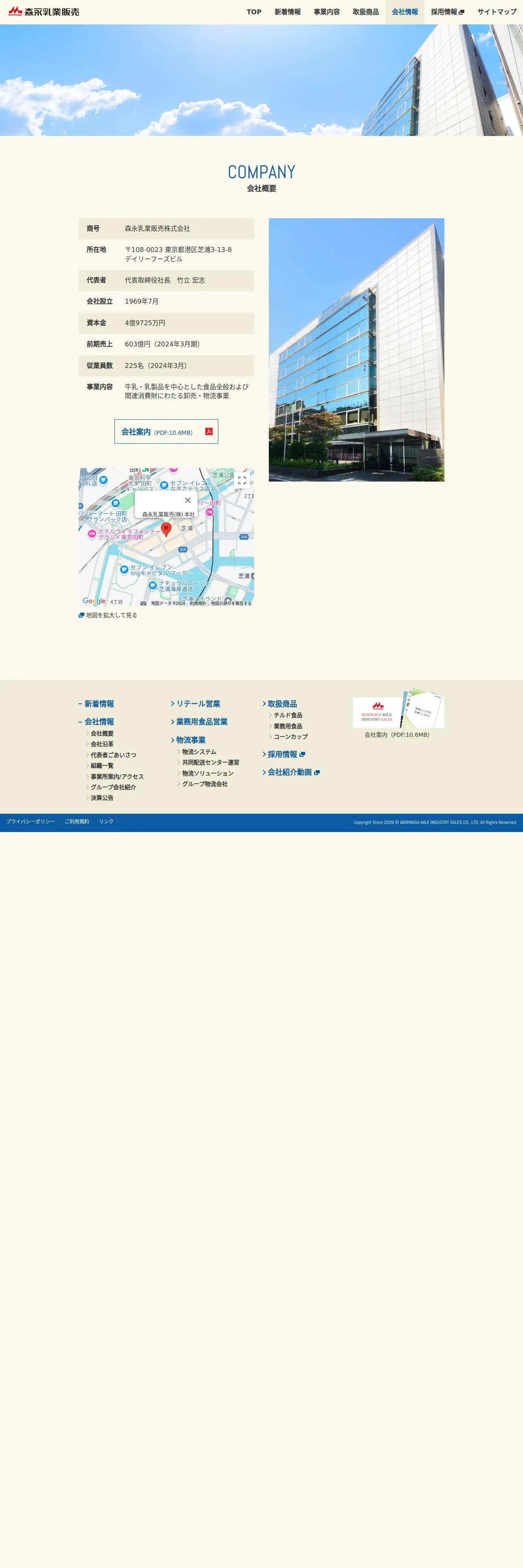The width and height of the screenshot is (523, 1568).
Task: Click the ホテルヴィラフォンテーヌ hotel marker icon
Action: point(92,534)
